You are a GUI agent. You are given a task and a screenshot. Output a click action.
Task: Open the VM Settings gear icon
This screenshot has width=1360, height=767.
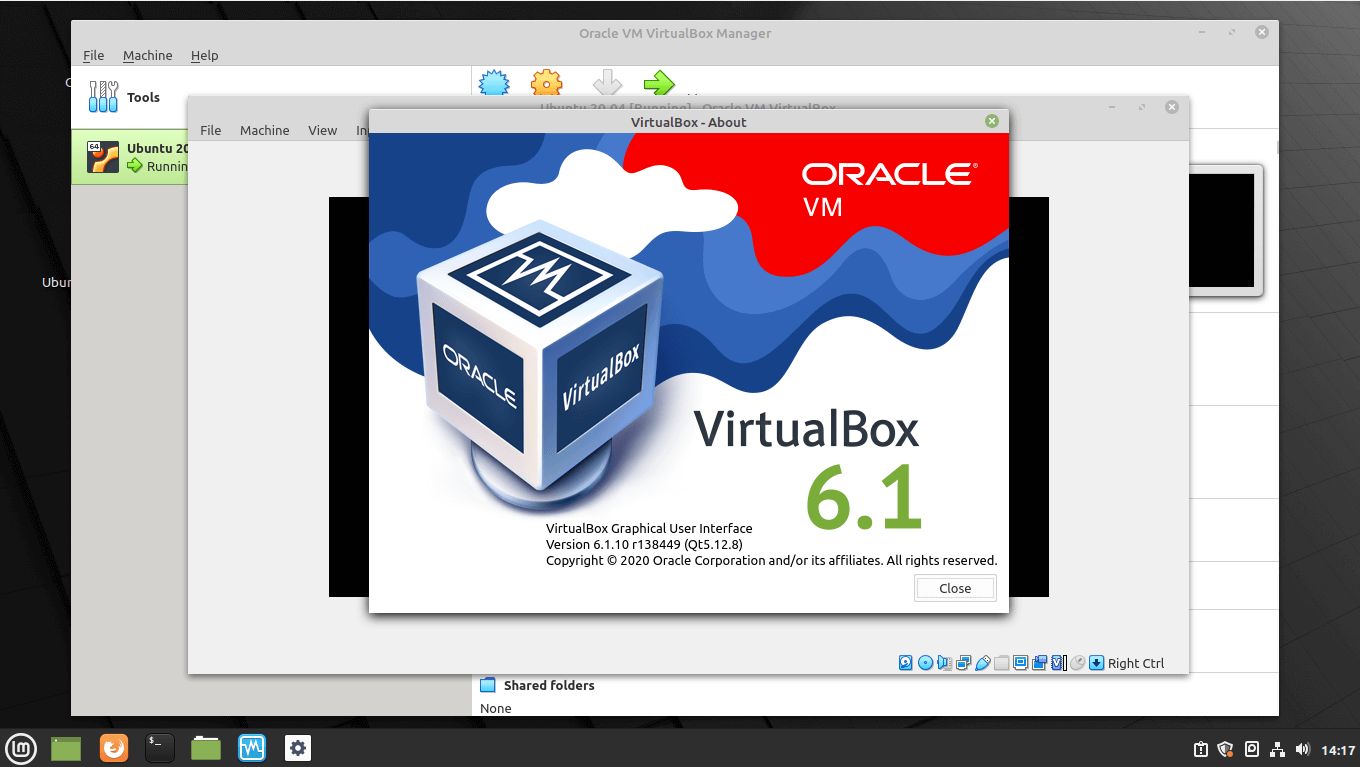click(546, 83)
